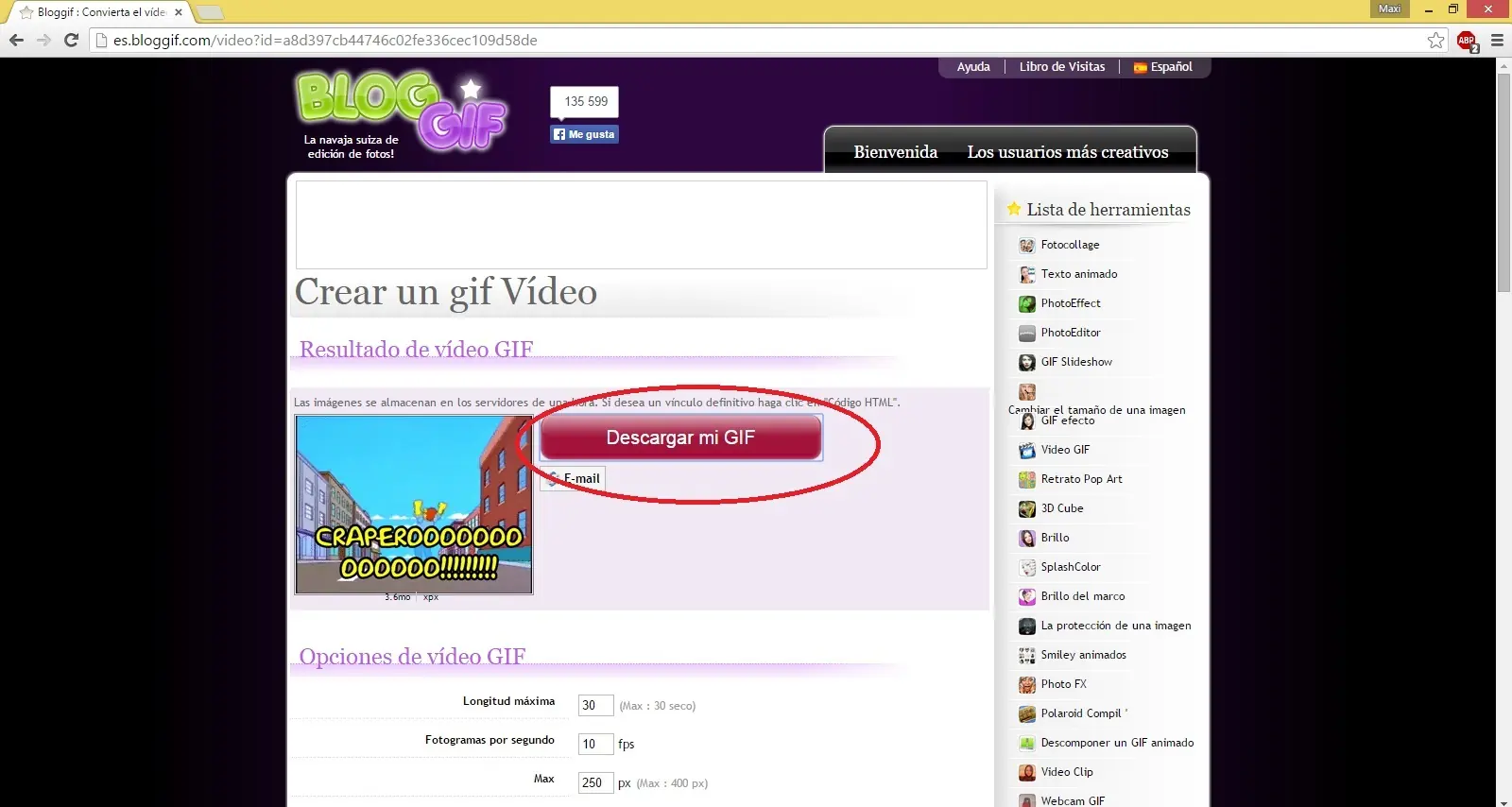Go back with the browser back arrow

coord(16,40)
